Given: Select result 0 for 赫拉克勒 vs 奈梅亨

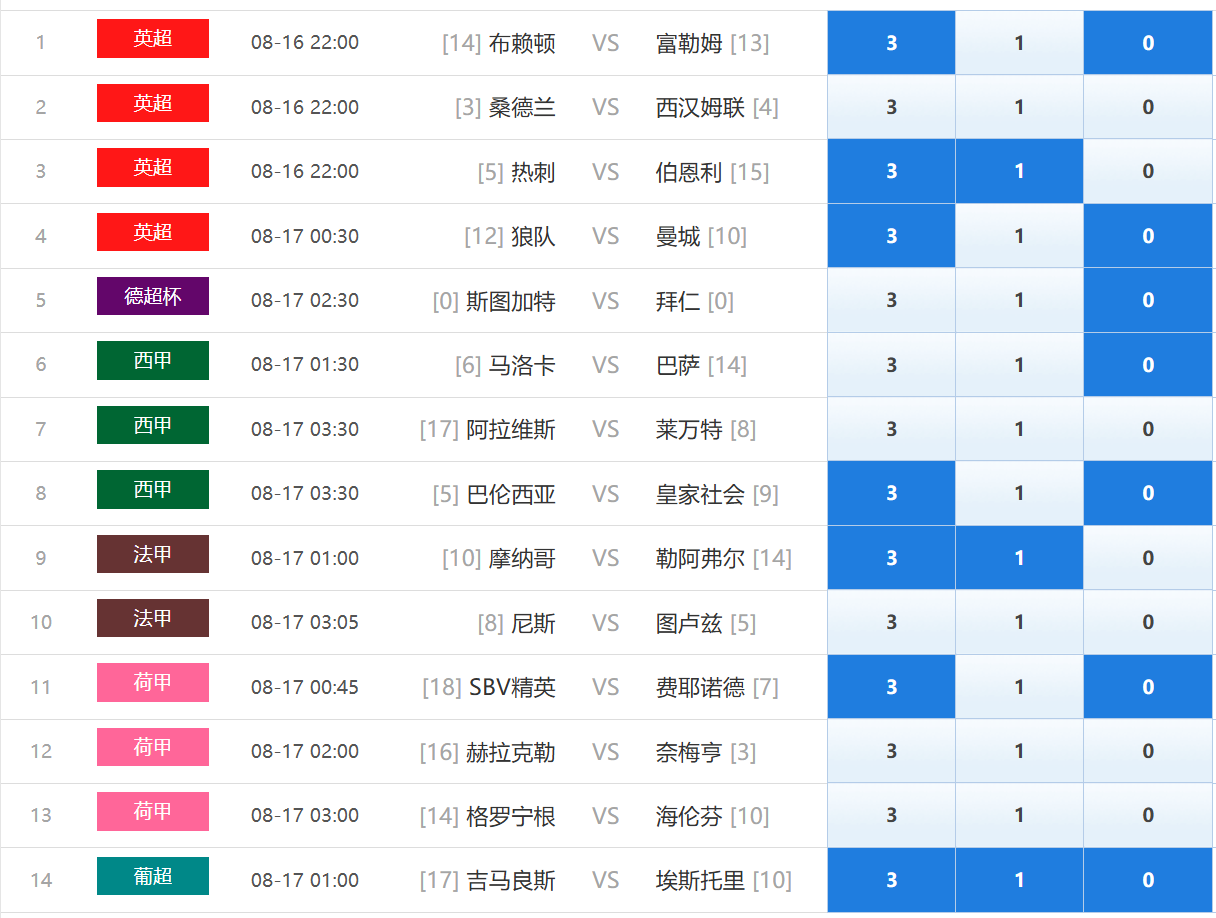Looking at the screenshot, I should [x=1148, y=752].
